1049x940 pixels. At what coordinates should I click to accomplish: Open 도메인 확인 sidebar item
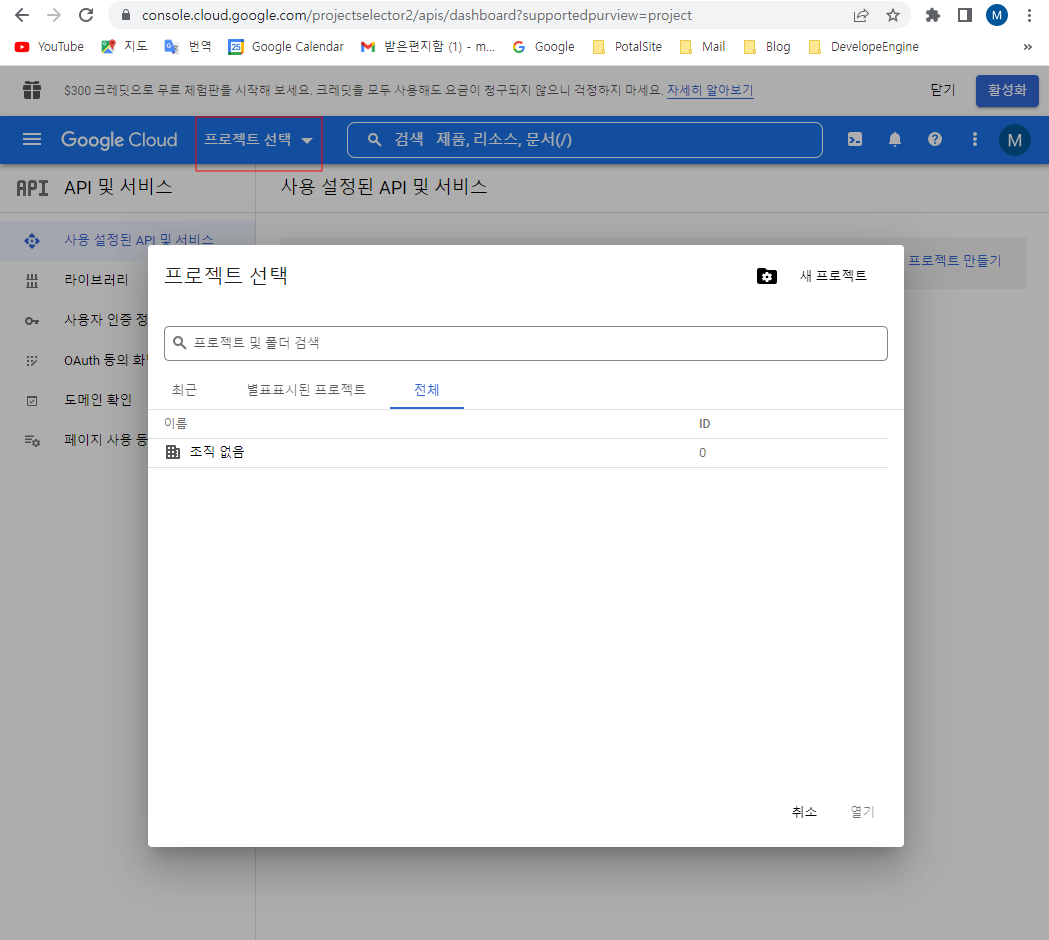98,400
